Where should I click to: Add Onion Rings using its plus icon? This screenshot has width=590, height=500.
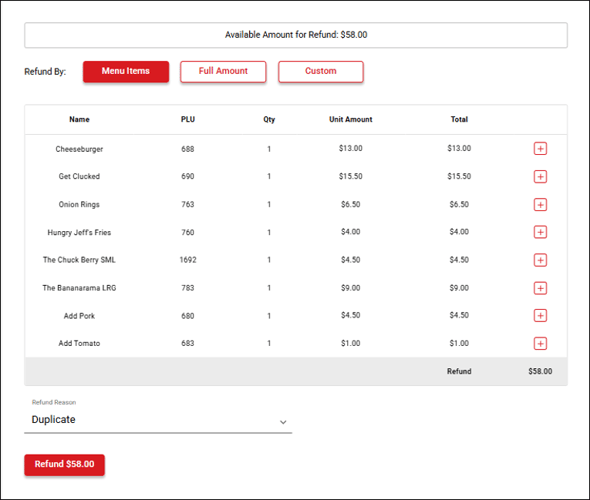540,205
